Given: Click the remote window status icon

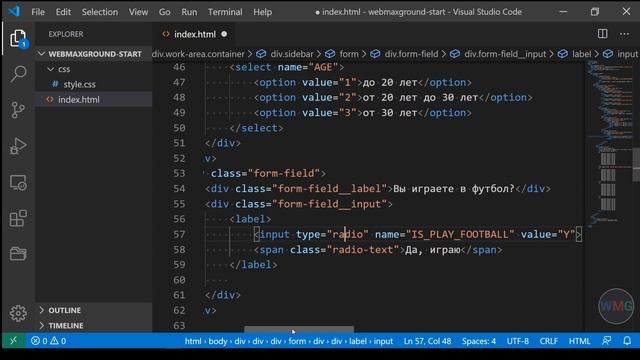Looking at the screenshot, I should click(x=13, y=340).
